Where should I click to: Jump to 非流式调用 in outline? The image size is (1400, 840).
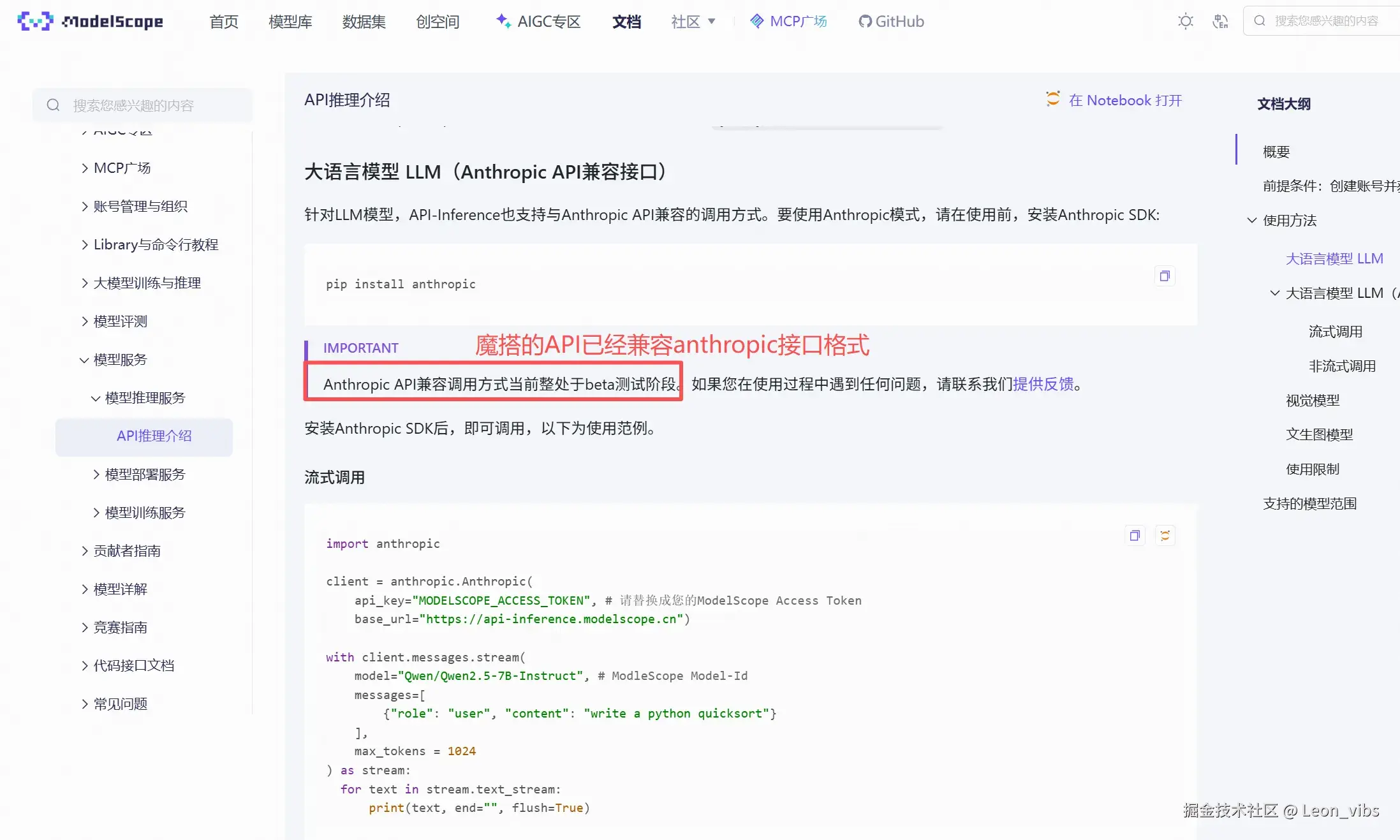[1342, 365]
